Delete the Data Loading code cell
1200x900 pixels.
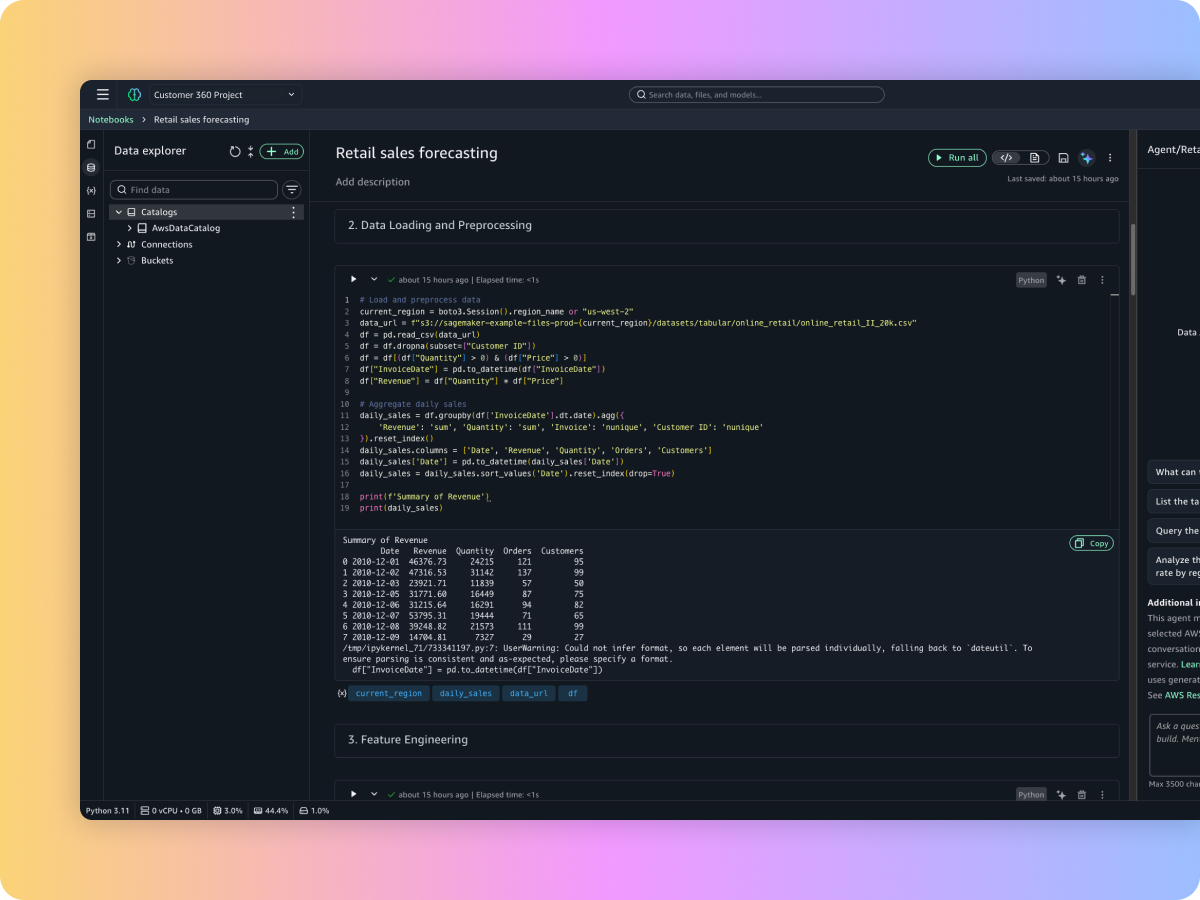coord(1081,280)
